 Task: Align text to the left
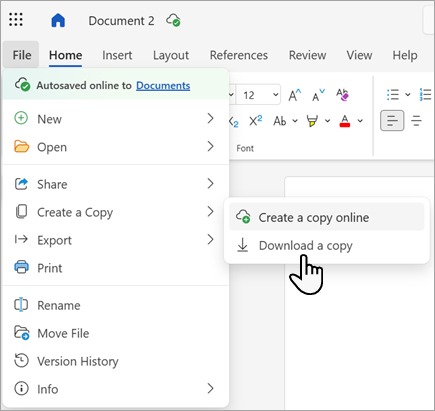392,120
